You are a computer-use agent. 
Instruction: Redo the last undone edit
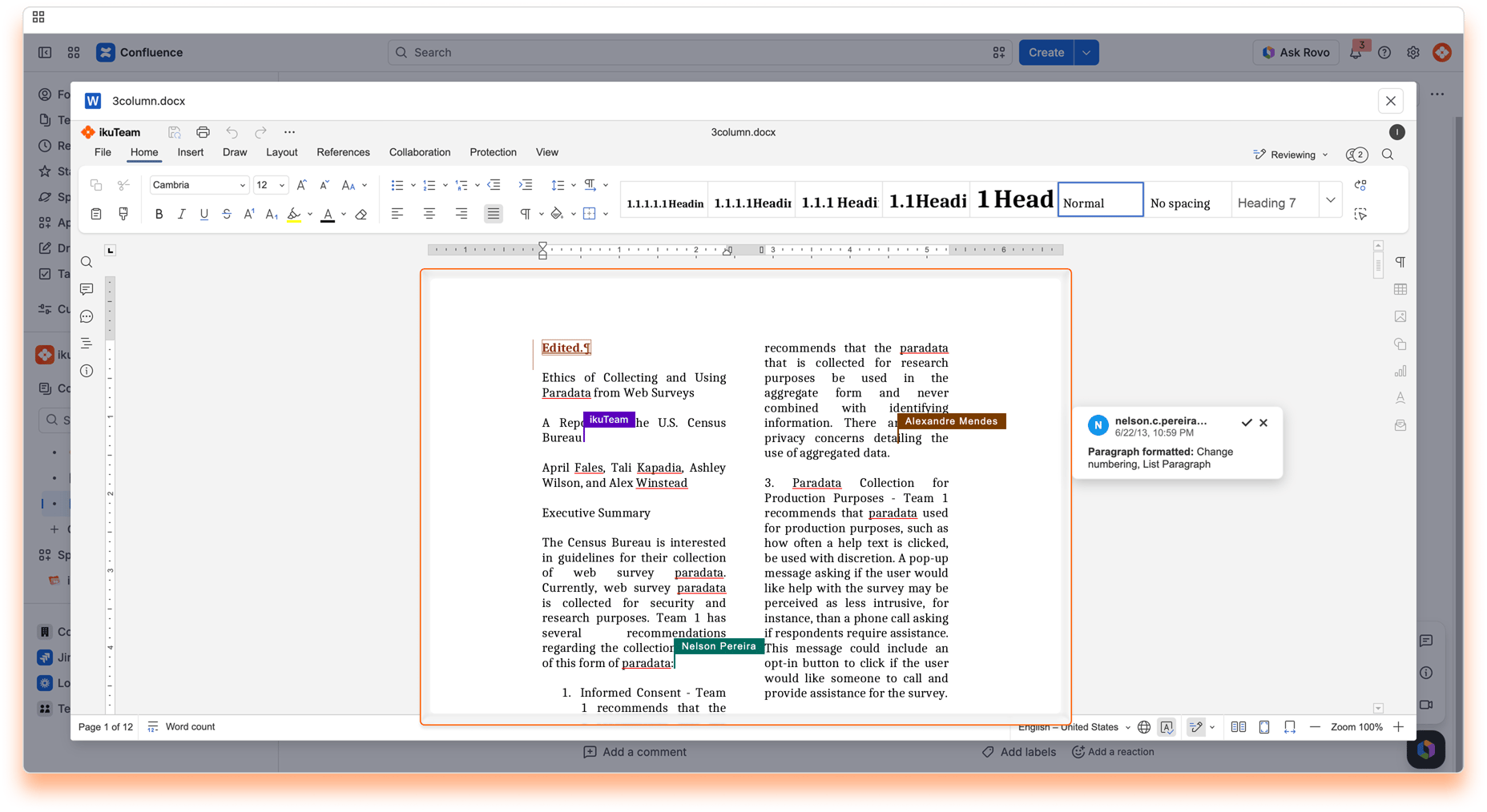260,132
